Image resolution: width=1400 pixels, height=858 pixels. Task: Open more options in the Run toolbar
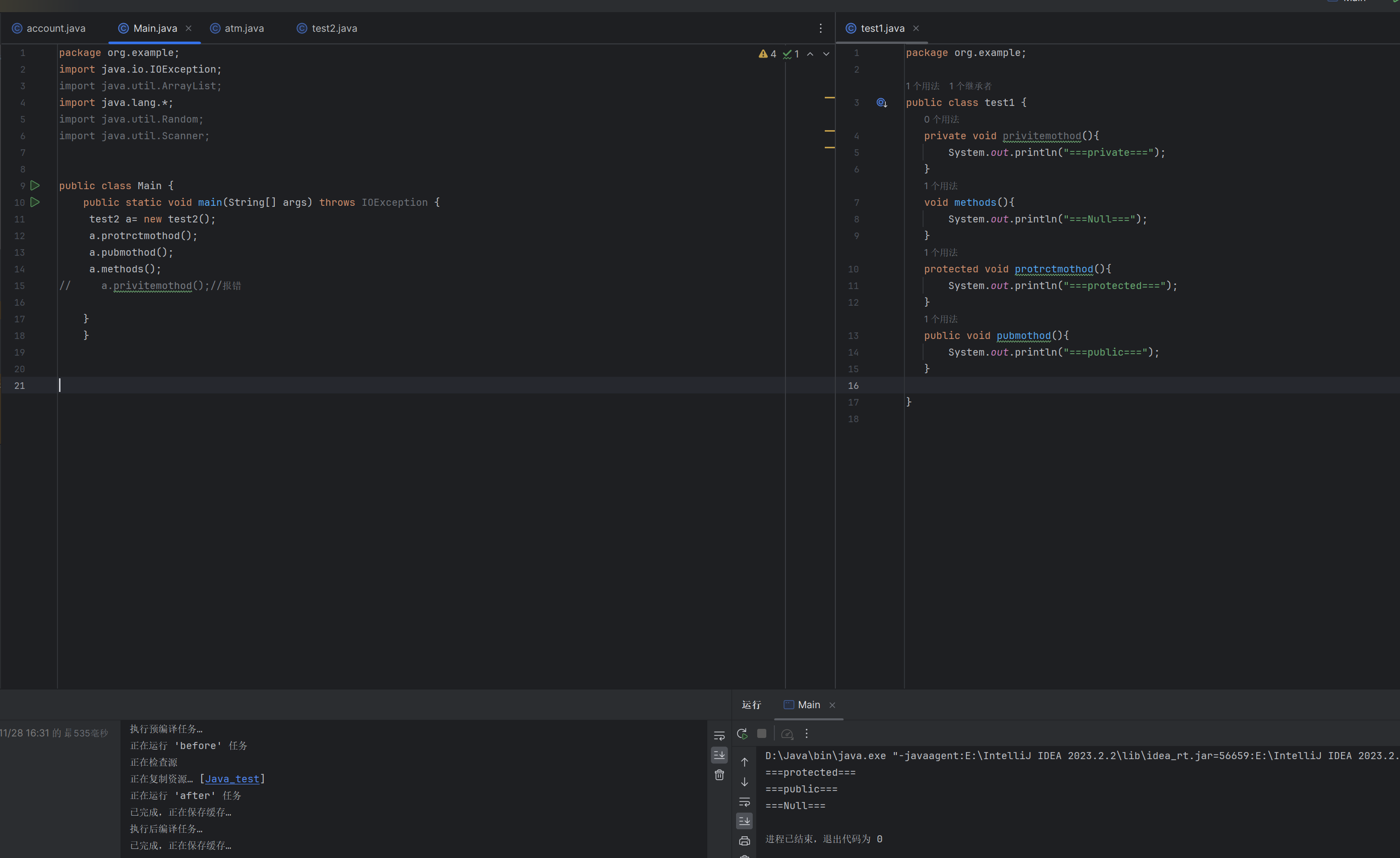click(806, 733)
